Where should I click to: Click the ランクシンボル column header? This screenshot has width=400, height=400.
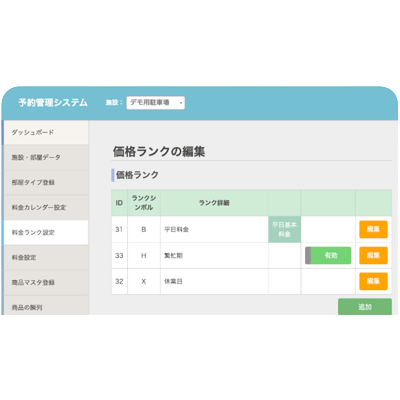pyautogui.click(x=144, y=203)
